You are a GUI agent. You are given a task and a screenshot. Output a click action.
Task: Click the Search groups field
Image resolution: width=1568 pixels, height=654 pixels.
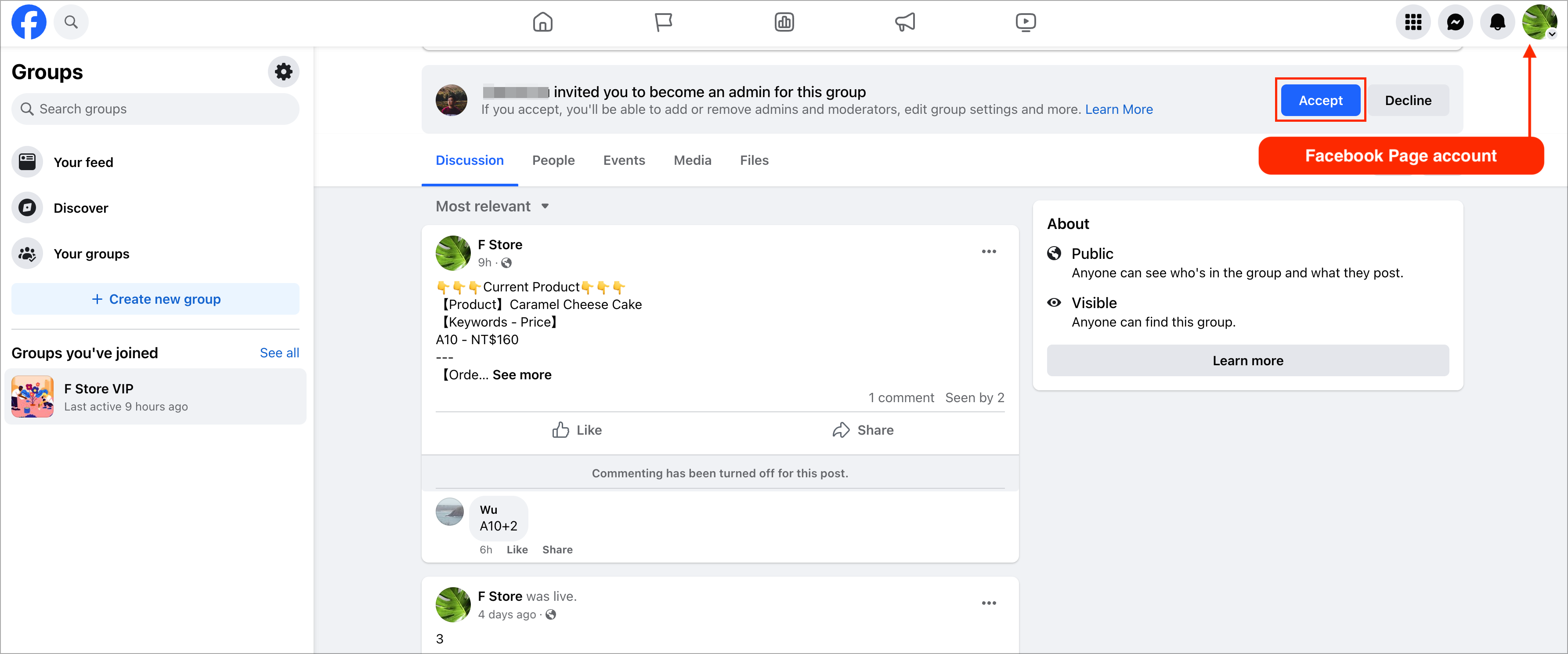[x=155, y=109]
